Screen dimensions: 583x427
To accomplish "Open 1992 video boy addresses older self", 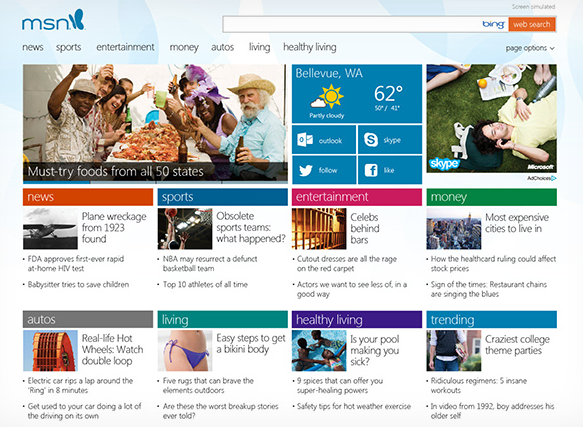I will [x=492, y=411].
